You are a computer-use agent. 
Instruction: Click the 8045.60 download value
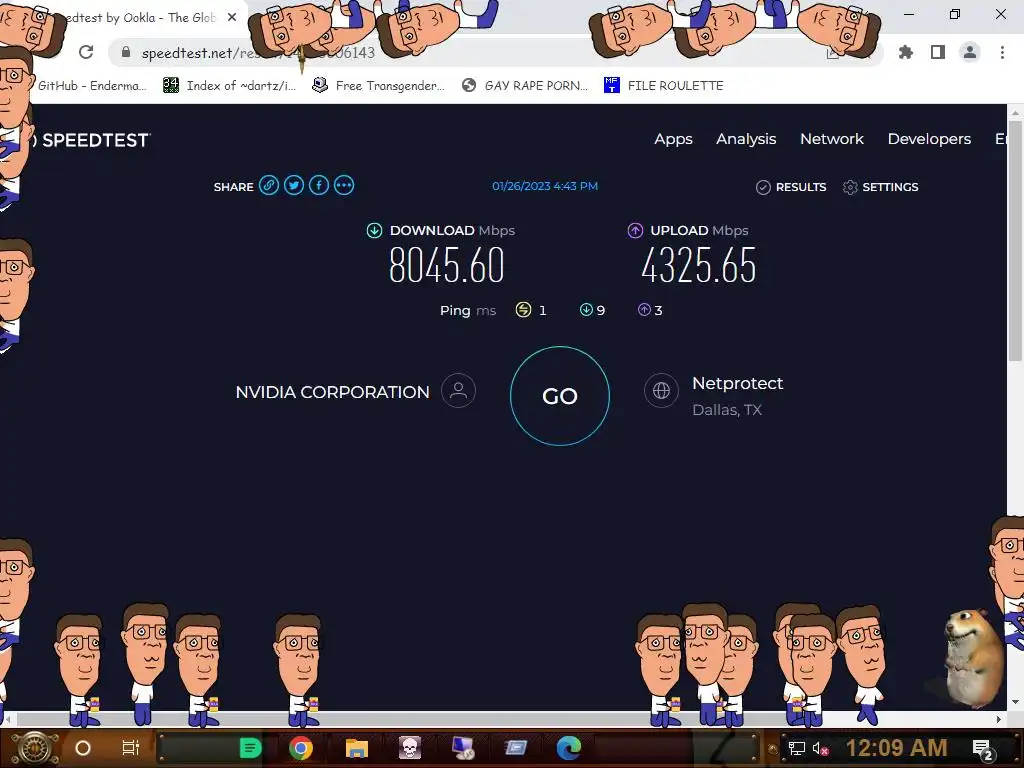[x=447, y=265]
